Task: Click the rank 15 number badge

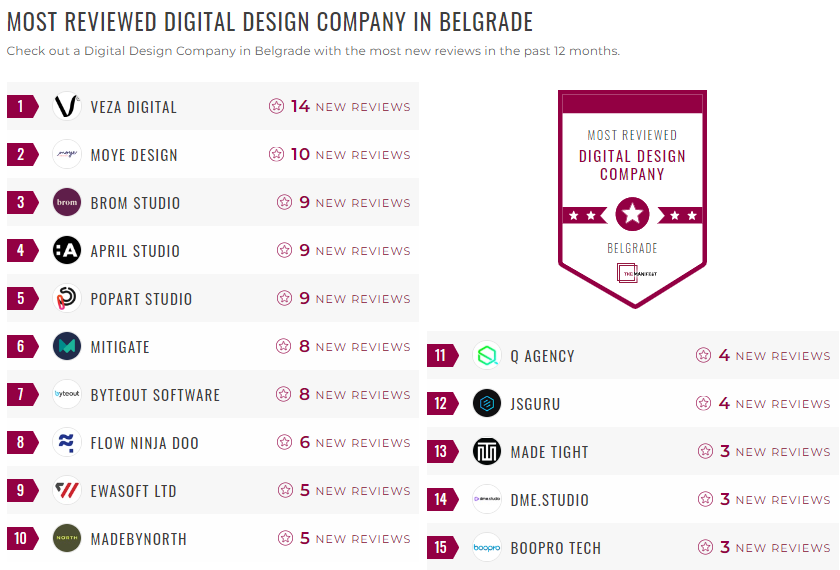Action: (440, 548)
